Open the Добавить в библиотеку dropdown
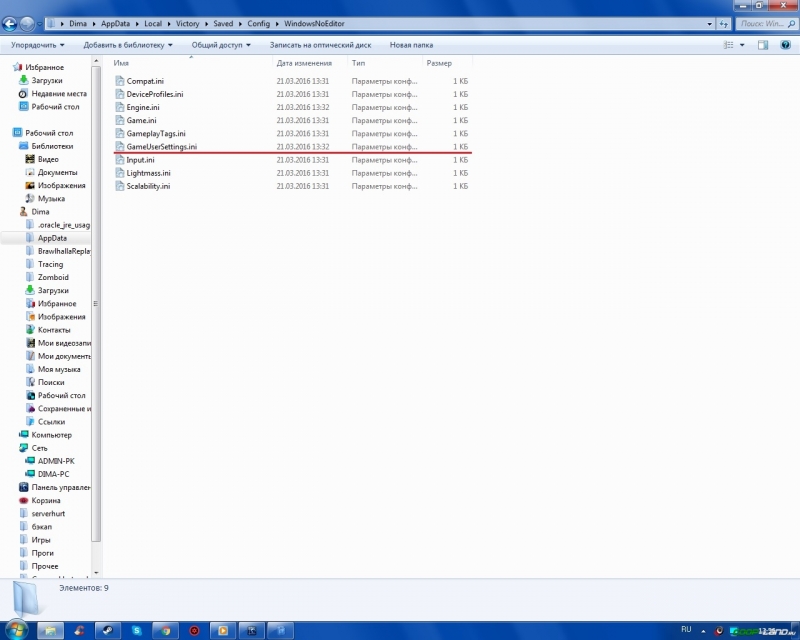Screen dimensions: 800x640 click(x=128, y=45)
